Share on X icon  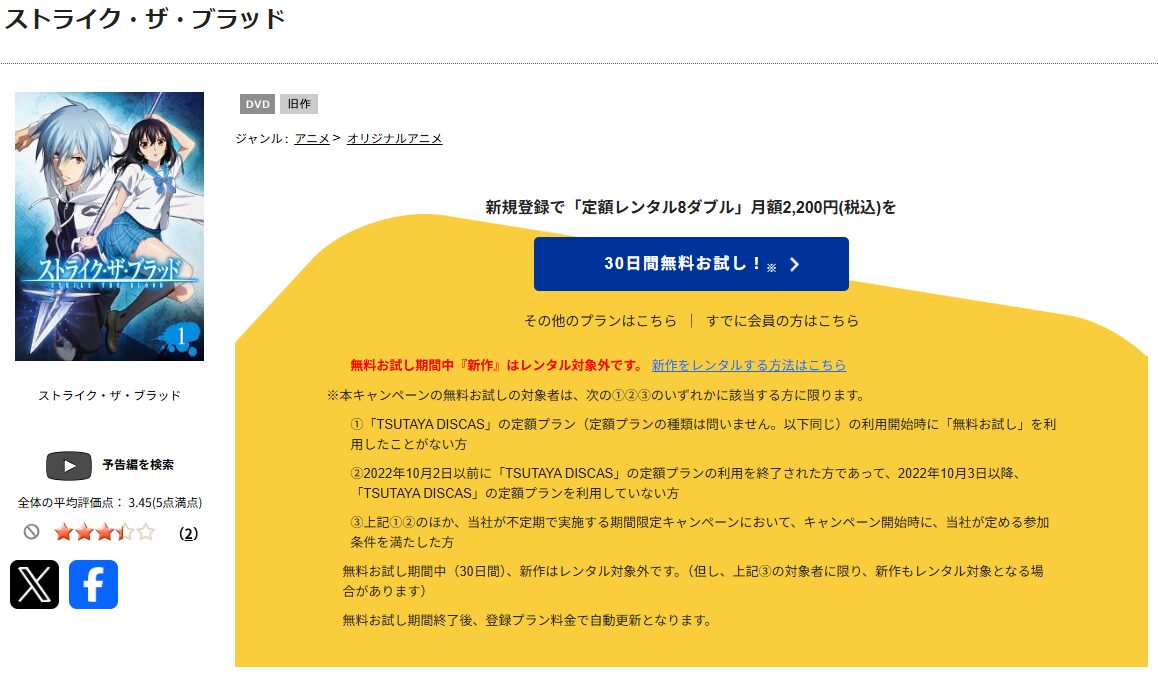(x=34, y=584)
